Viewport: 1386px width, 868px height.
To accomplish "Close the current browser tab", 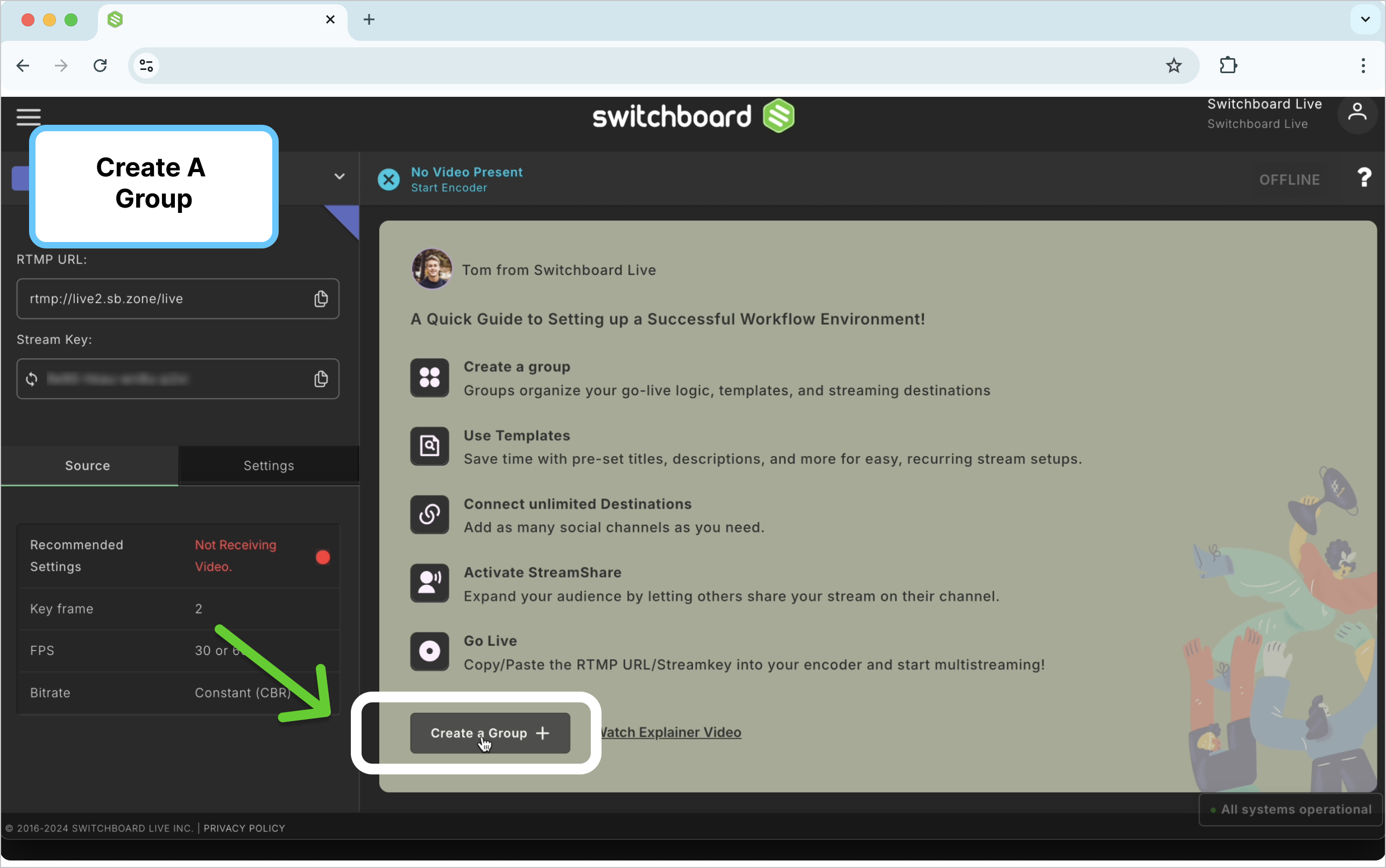I will coord(330,19).
